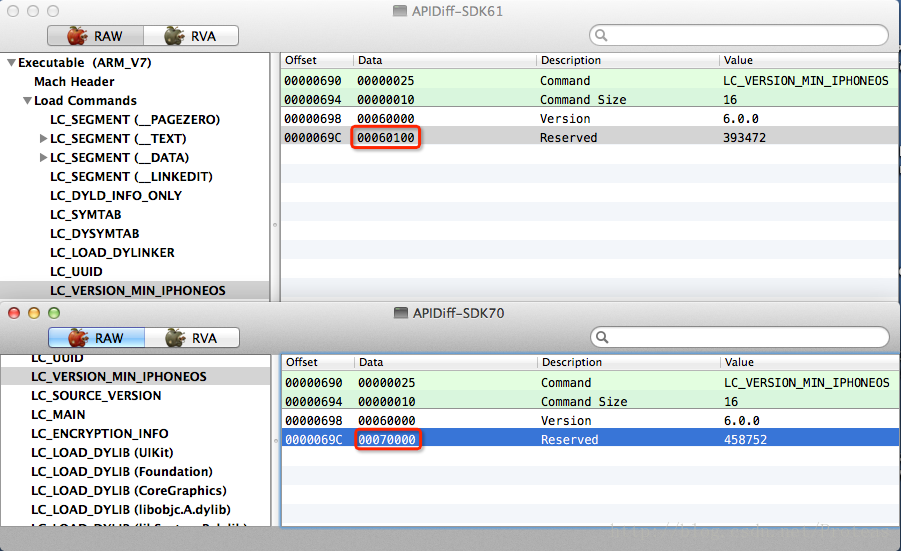901x551 pixels.
Task: Select RAW mode in APIDiff-SDK61 window
Action: pyautogui.click(x=95, y=36)
